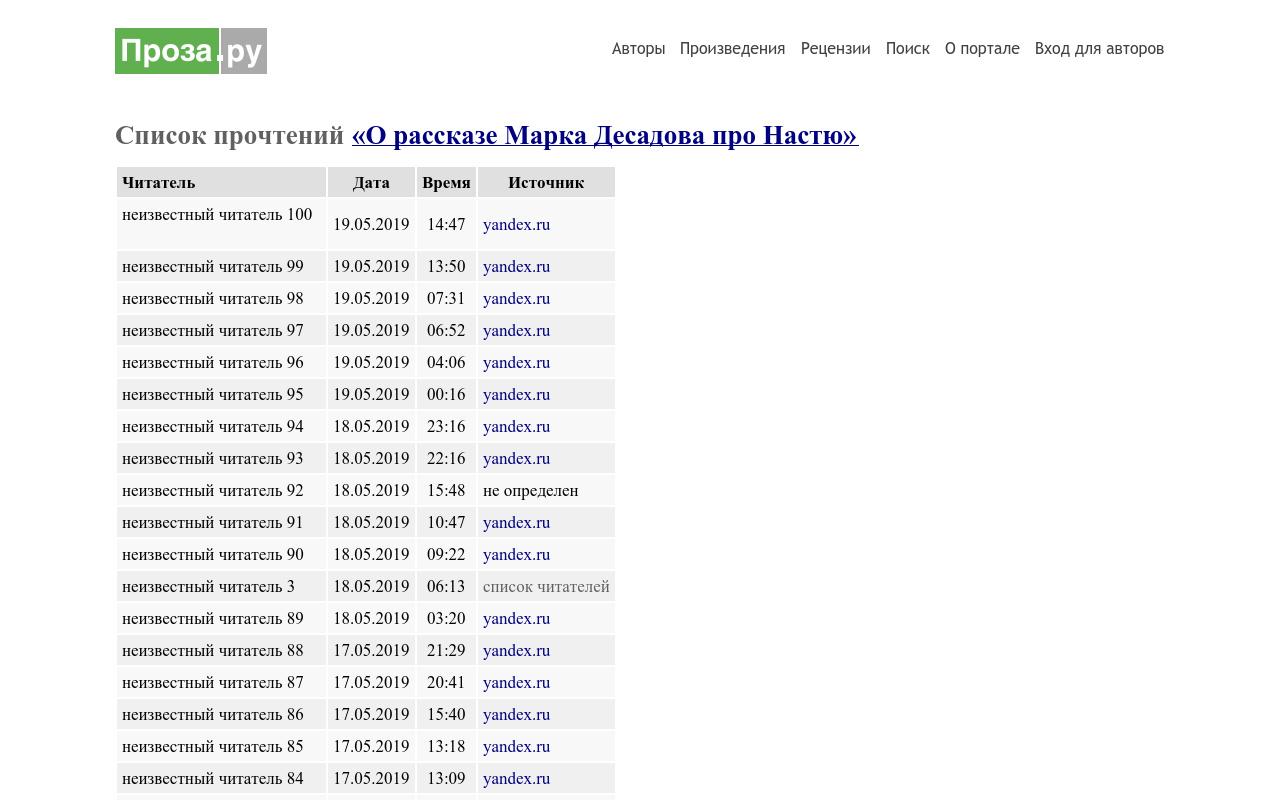Click the time cell 21:29
The width and height of the screenshot is (1280, 800).
446,650
